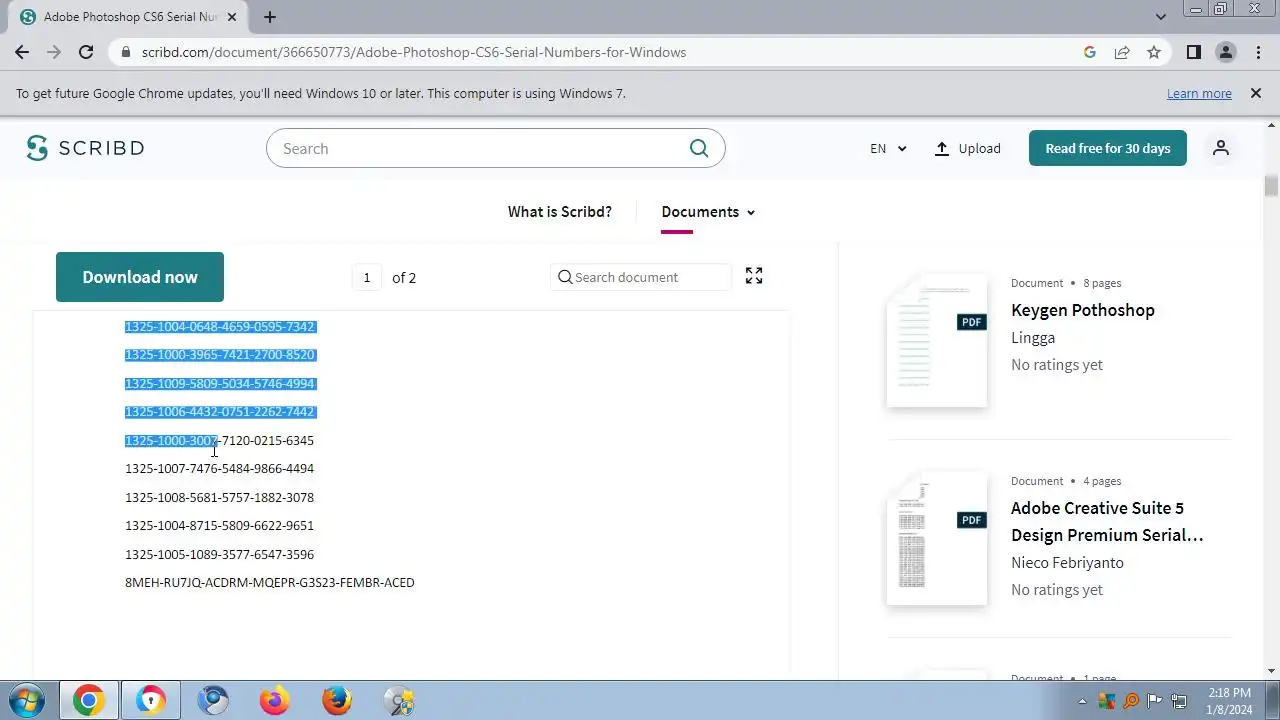Click the Google icon in address bar

pos(1090,52)
